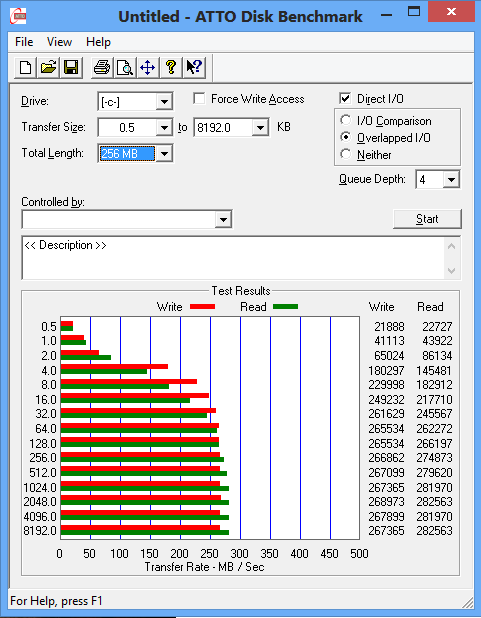Click the 1024.0 transfer size row label

pyautogui.click(x=40, y=488)
